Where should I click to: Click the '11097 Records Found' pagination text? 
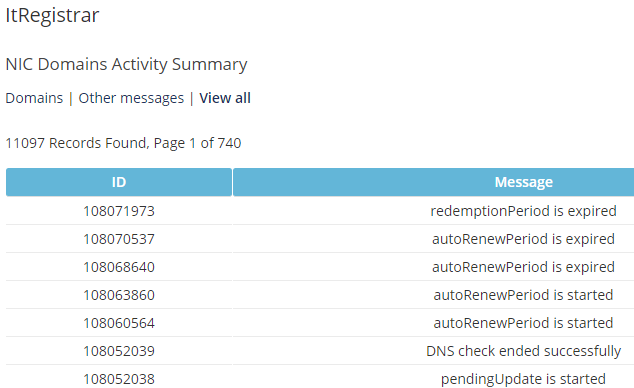pyautogui.click(x=123, y=143)
